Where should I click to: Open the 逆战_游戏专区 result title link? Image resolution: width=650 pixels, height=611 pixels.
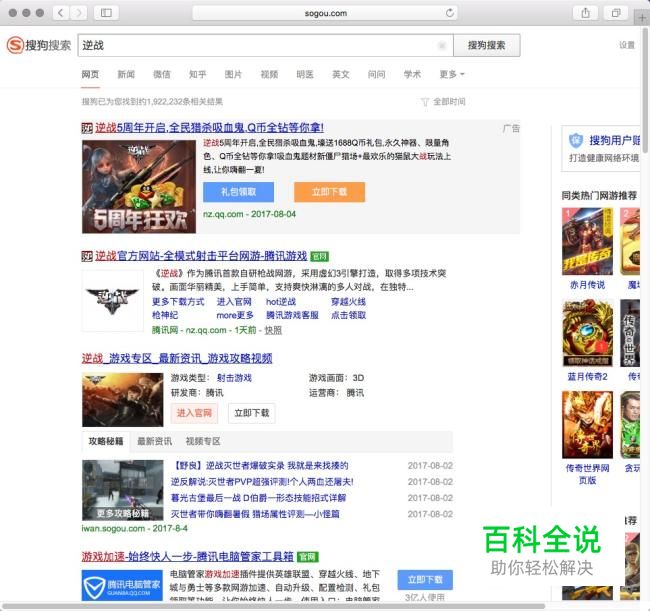click(177, 359)
